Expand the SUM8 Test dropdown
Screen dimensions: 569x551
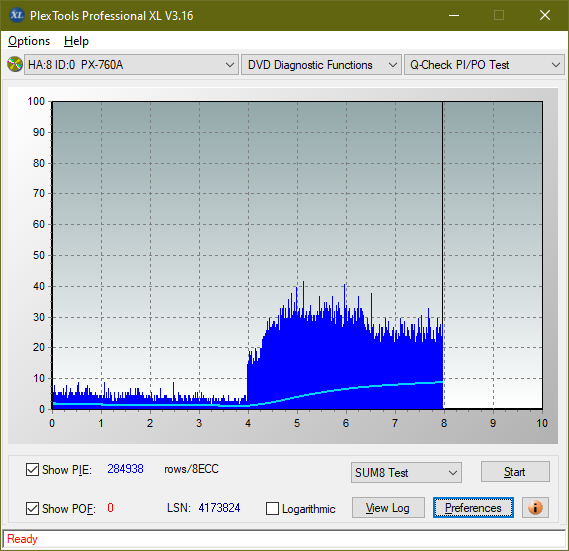(x=406, y=473)
